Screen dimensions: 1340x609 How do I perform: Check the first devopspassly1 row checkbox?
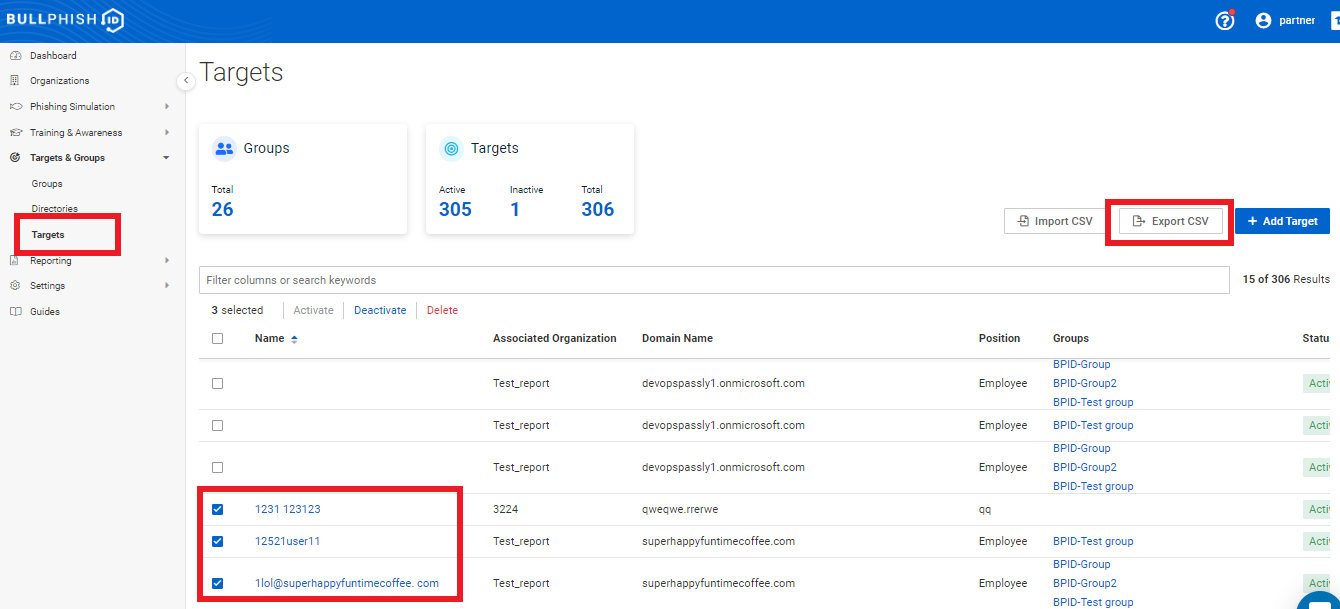(218, 384)
